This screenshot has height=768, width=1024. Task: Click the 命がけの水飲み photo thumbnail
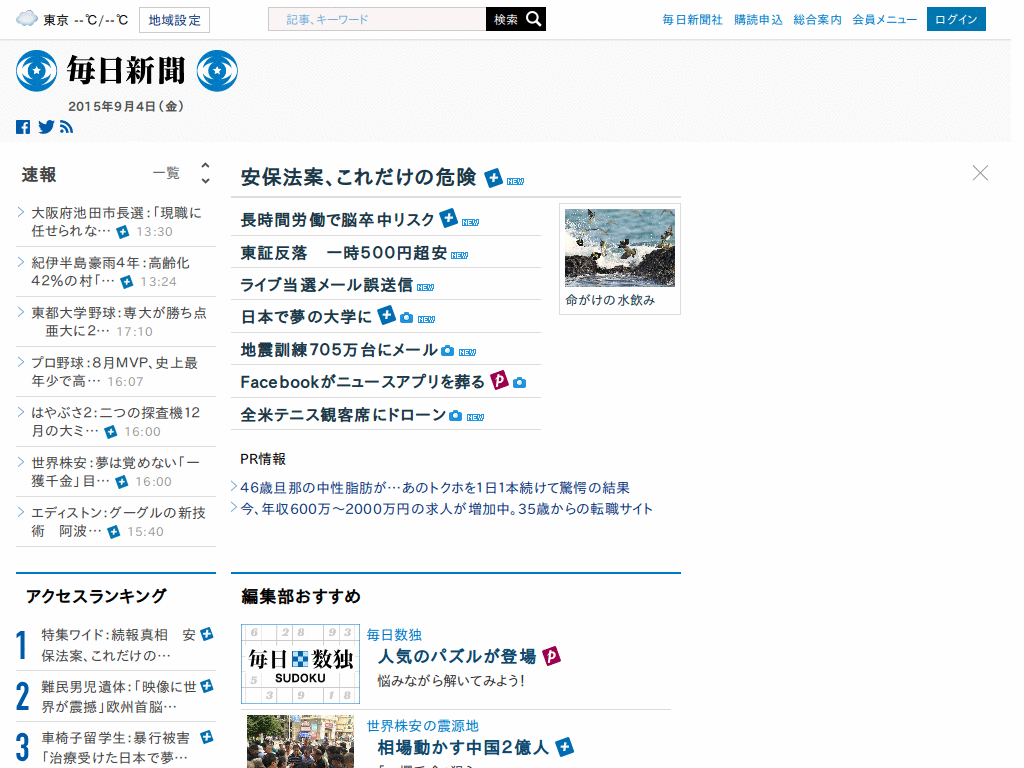[619, 248]
